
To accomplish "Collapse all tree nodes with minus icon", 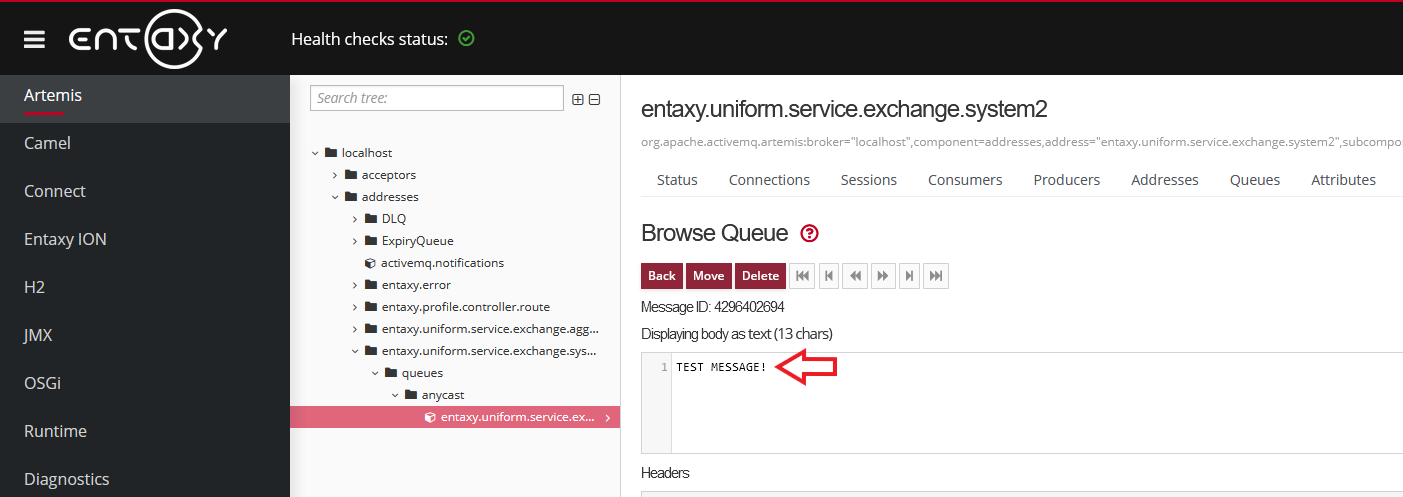I will click(x=594, y=99).
